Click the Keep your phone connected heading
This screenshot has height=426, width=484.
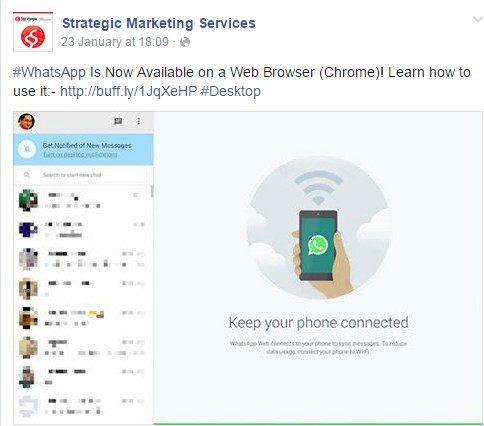pos(318,323)
